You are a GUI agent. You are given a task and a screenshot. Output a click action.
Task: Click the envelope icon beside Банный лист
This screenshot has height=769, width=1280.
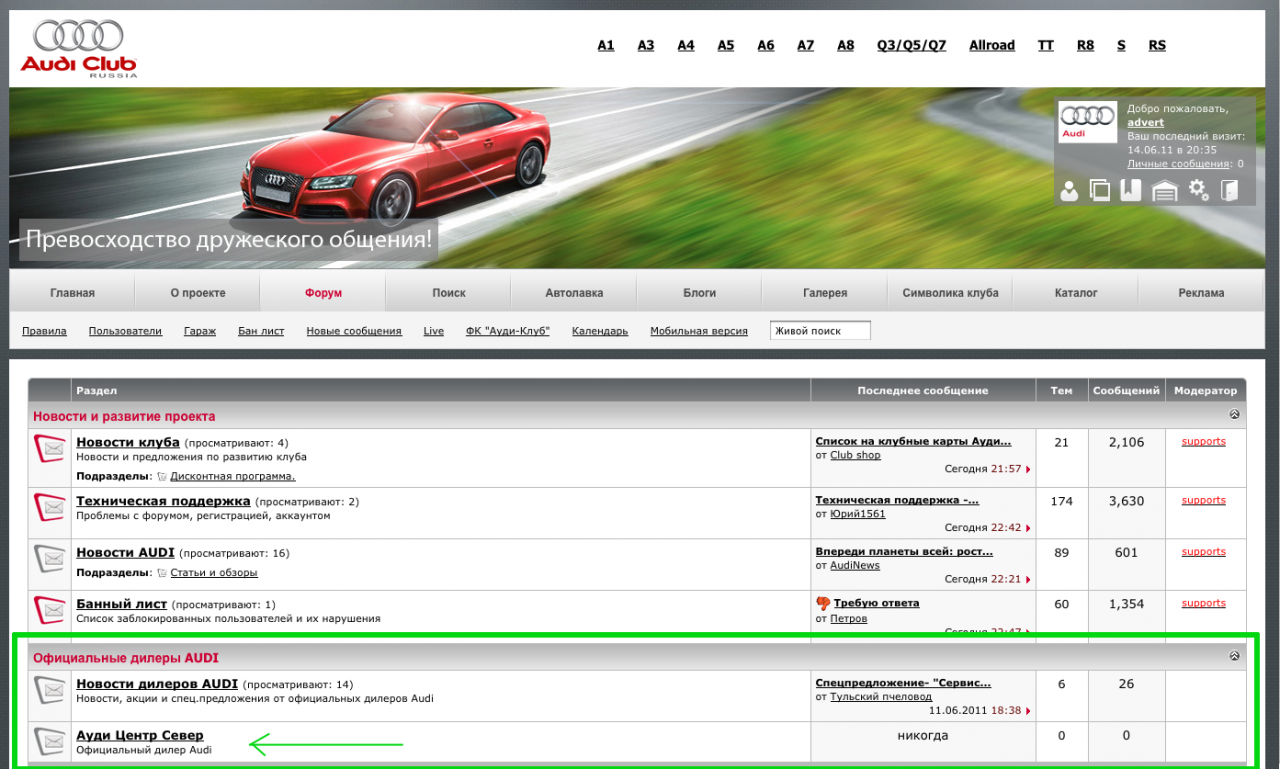tap(50, 610)
